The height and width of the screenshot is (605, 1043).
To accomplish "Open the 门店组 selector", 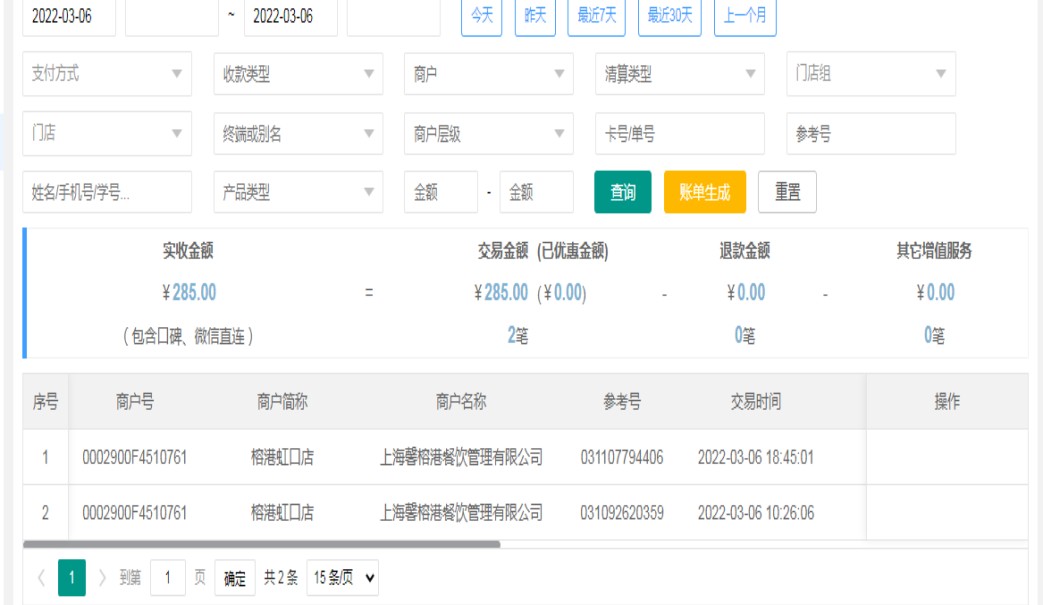I will click(870, 74).
